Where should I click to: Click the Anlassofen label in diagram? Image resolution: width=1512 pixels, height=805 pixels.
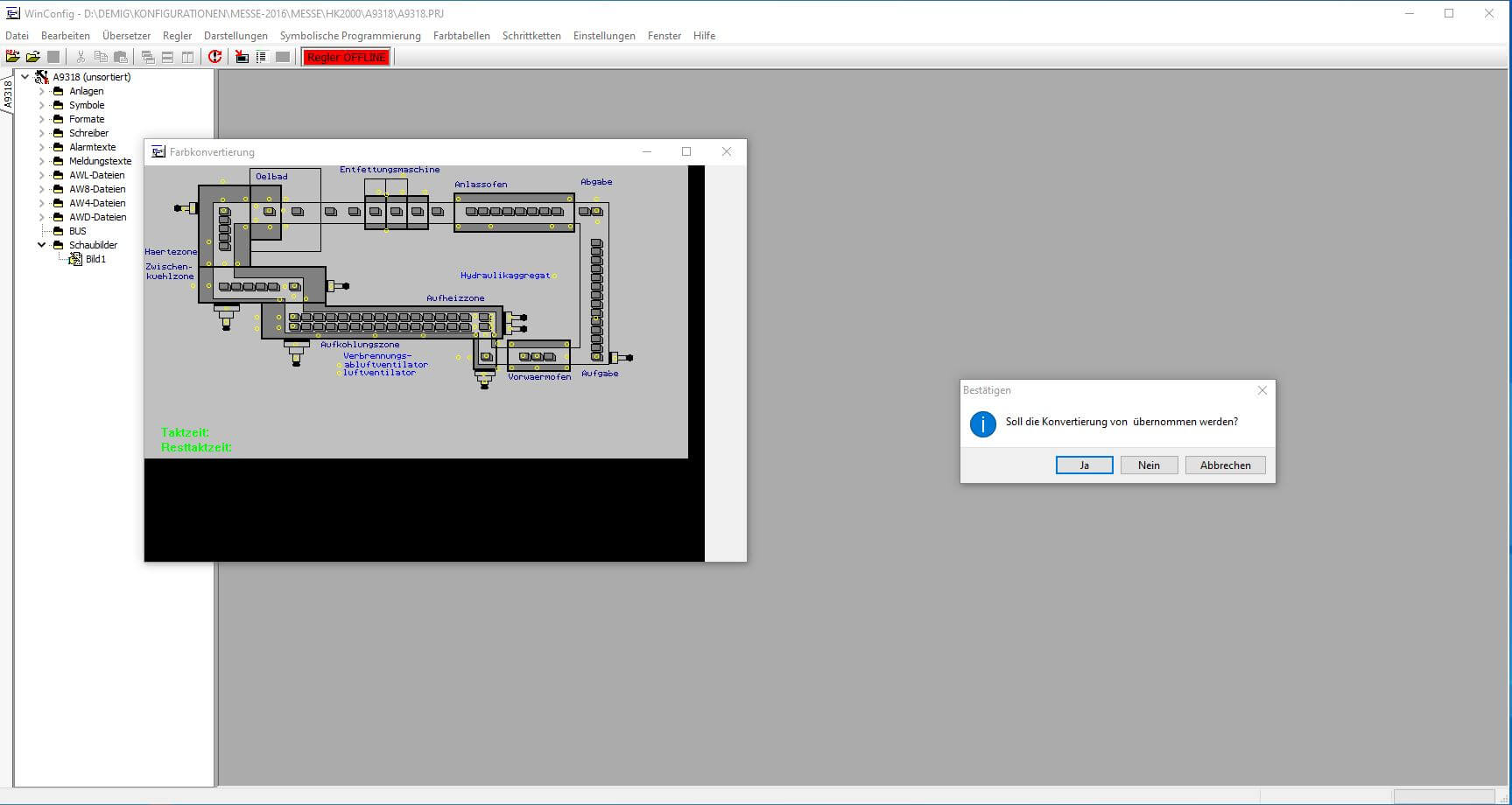pyautogui.click(x=481, y=185)
